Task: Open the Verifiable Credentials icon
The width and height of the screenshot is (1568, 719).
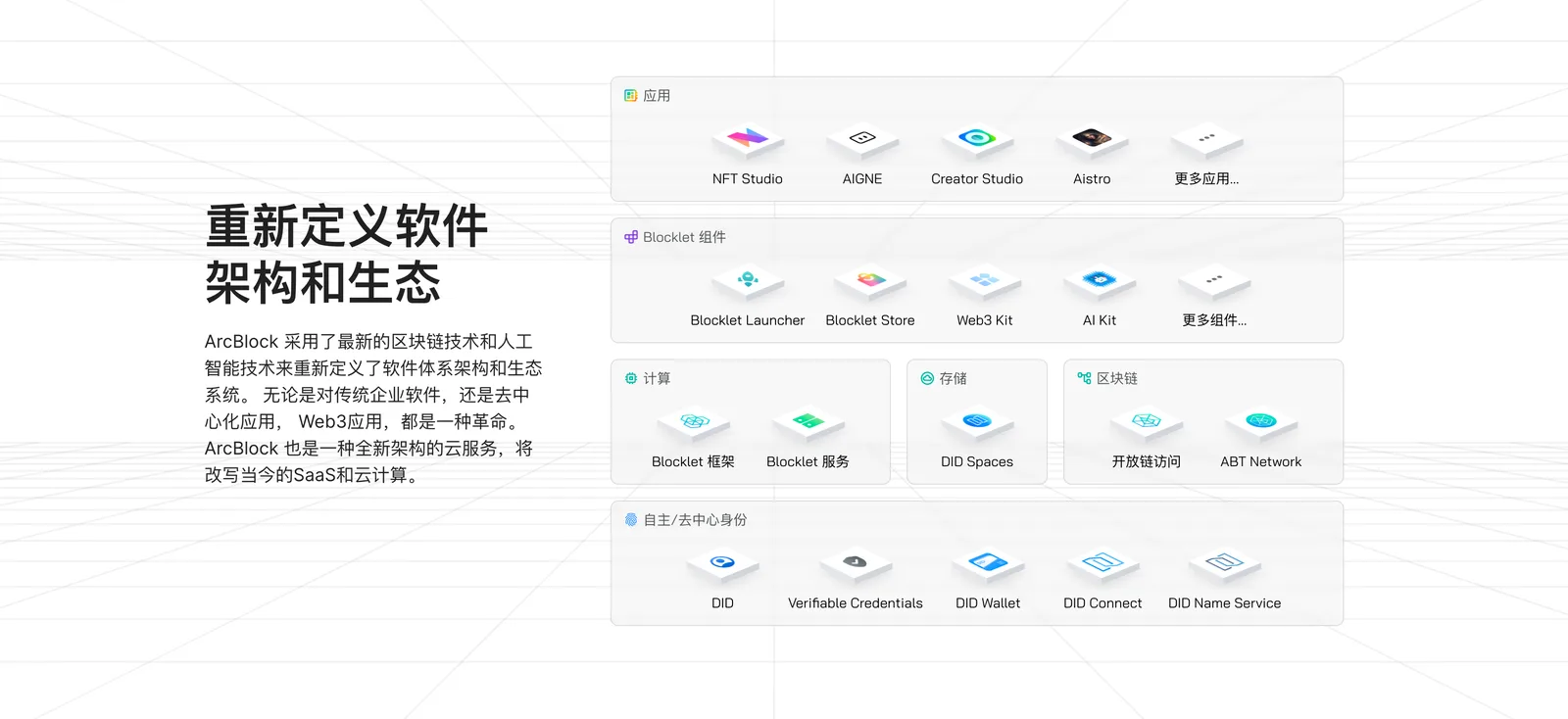Action: (x=856, y=565)
